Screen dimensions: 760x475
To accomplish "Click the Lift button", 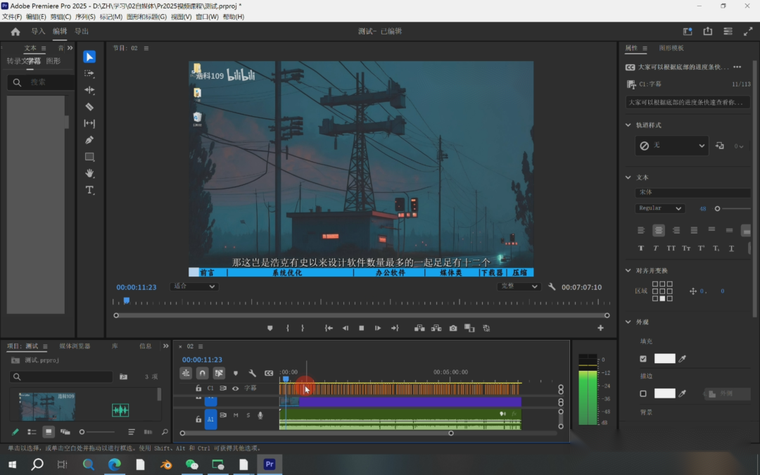I will click(420, 328).
